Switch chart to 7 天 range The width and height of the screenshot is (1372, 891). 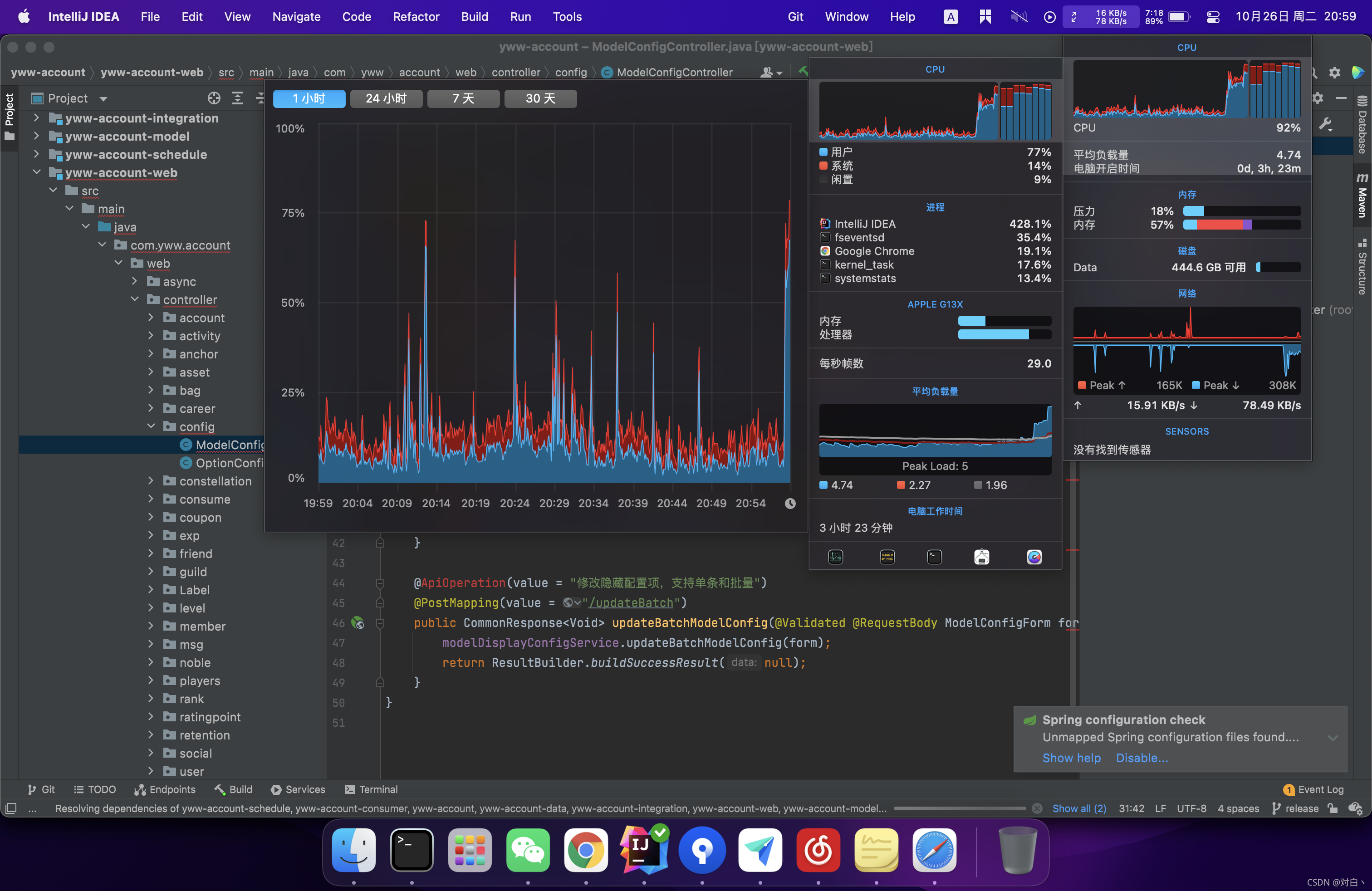point(463,98)
